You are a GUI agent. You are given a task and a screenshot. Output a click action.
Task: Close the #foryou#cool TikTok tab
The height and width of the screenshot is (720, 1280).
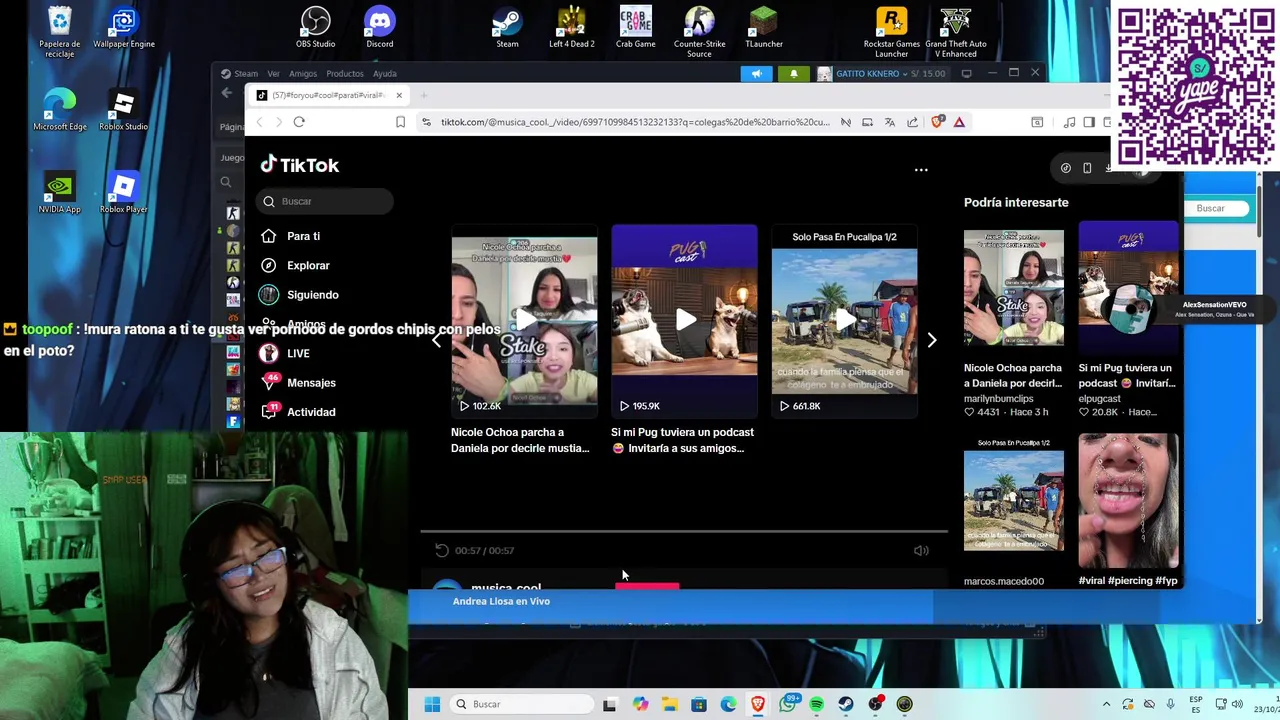(398, 95)
